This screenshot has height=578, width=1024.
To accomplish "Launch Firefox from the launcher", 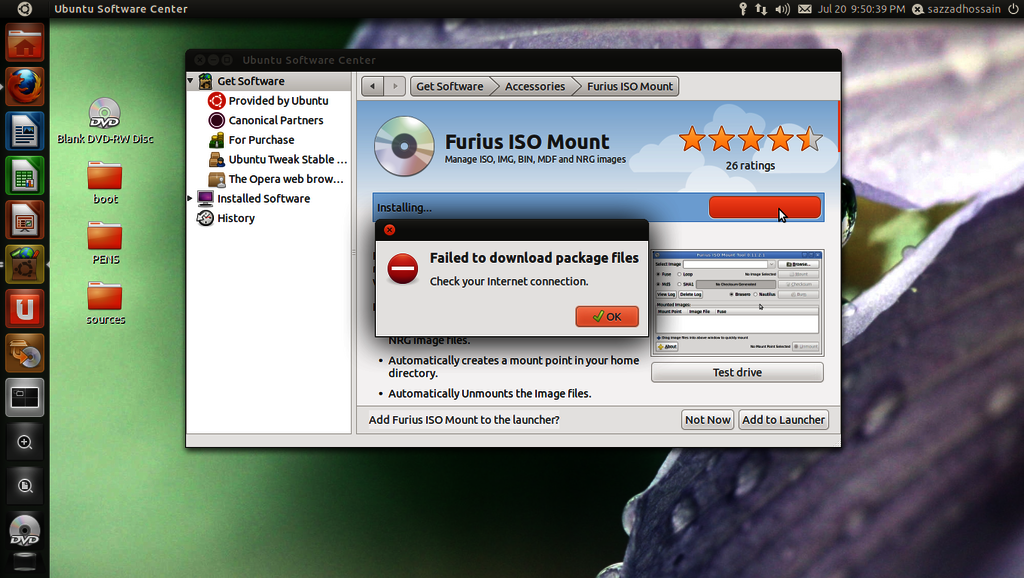I will 24,85.
